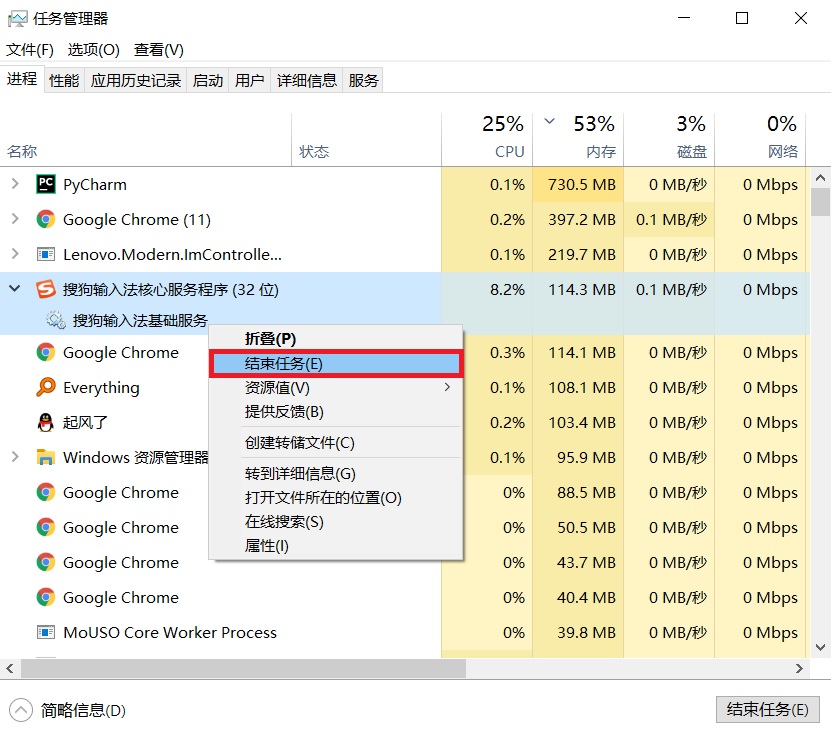Screen dimensions: 831x739
Task: Select the 搜狗输入法基础服务 child row text
Action: pyautogui.click(x=140, y=320)
